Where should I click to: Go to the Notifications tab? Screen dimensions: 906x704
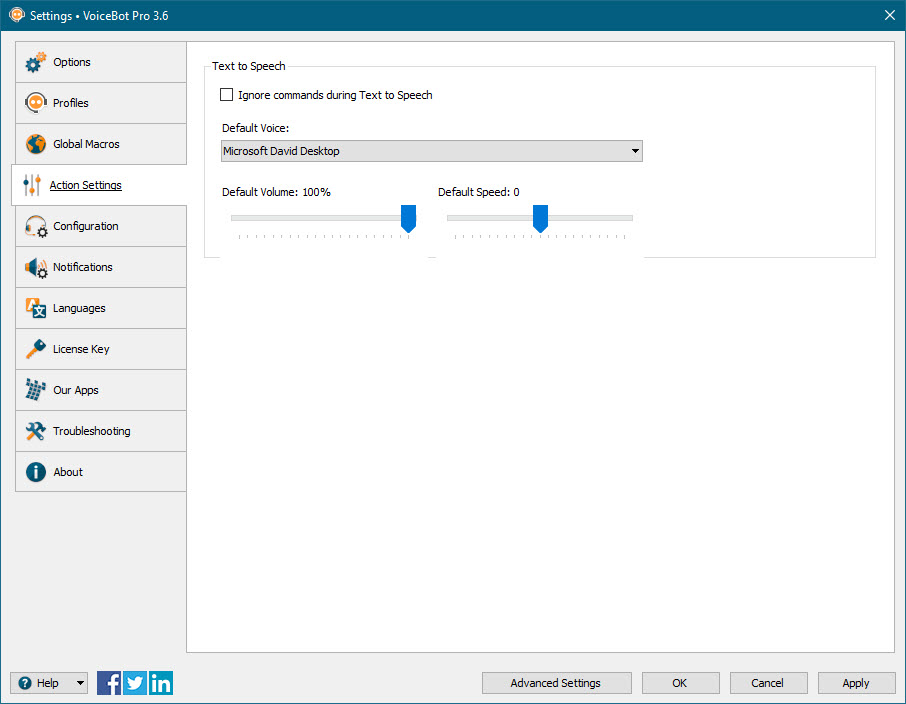pyautogui.click(x=101, y=267)
